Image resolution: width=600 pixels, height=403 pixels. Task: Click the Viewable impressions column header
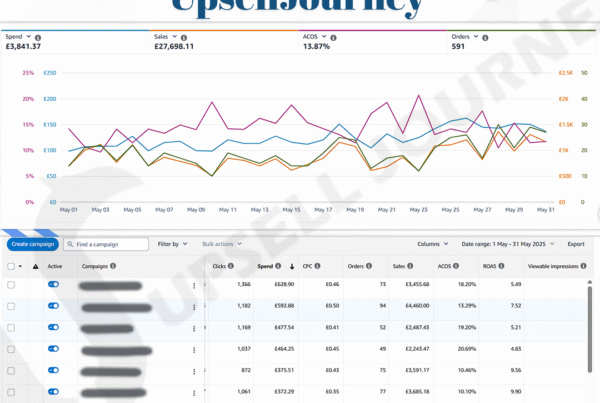coord(553,266)
